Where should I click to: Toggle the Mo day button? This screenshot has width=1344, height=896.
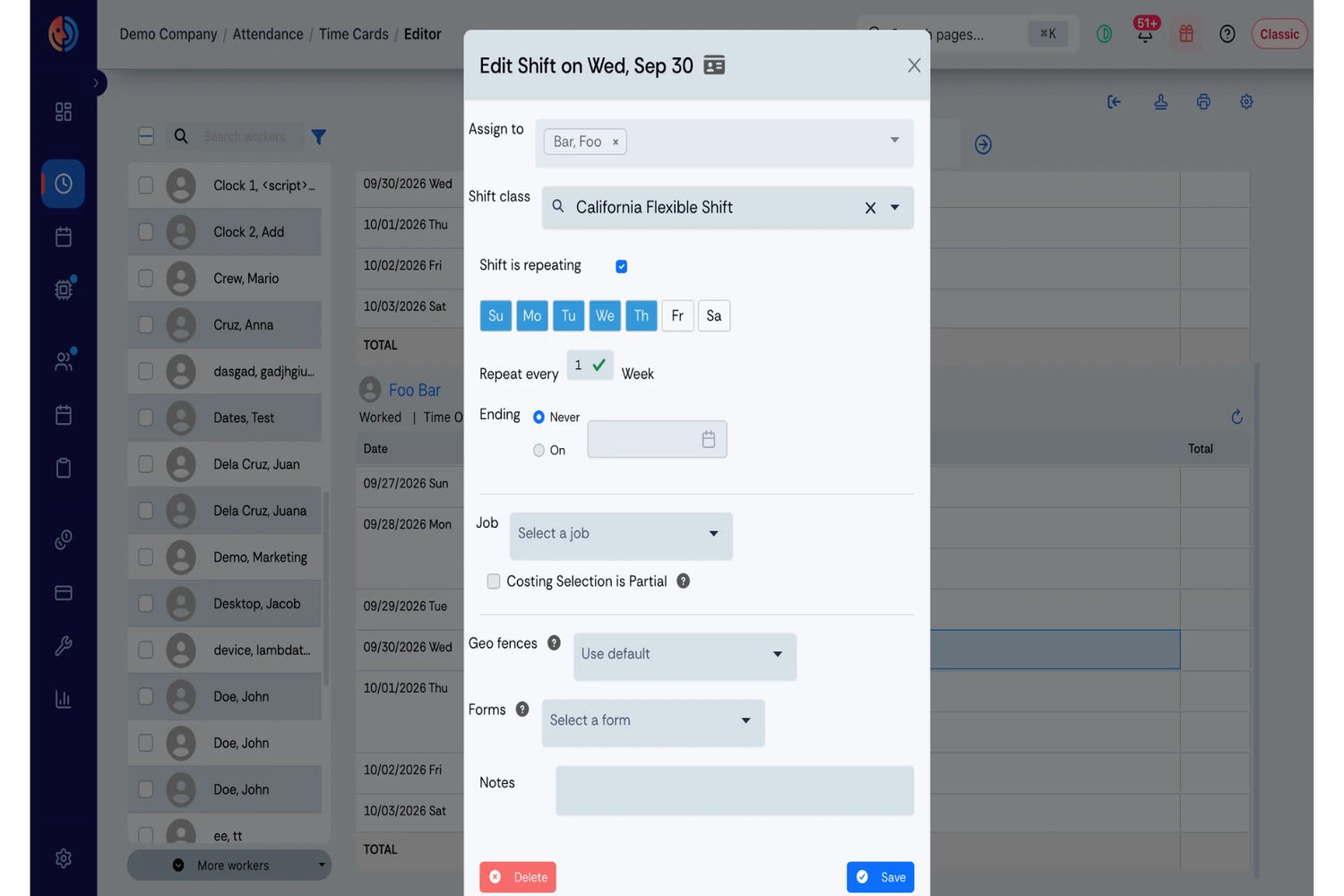click(532, 315)
